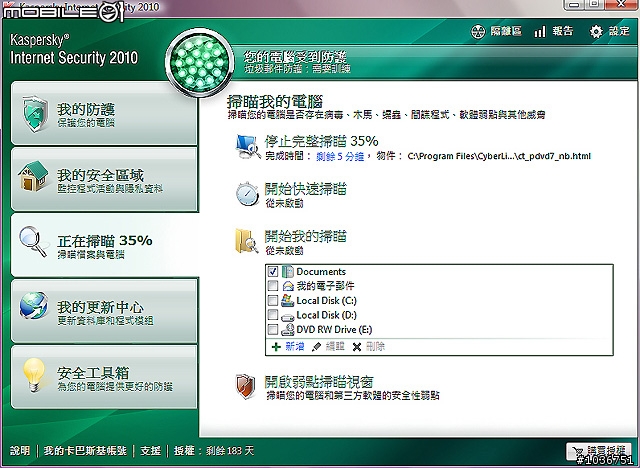Click the scanned file path ct_pdvd7_nb.html

coord(499,156)
